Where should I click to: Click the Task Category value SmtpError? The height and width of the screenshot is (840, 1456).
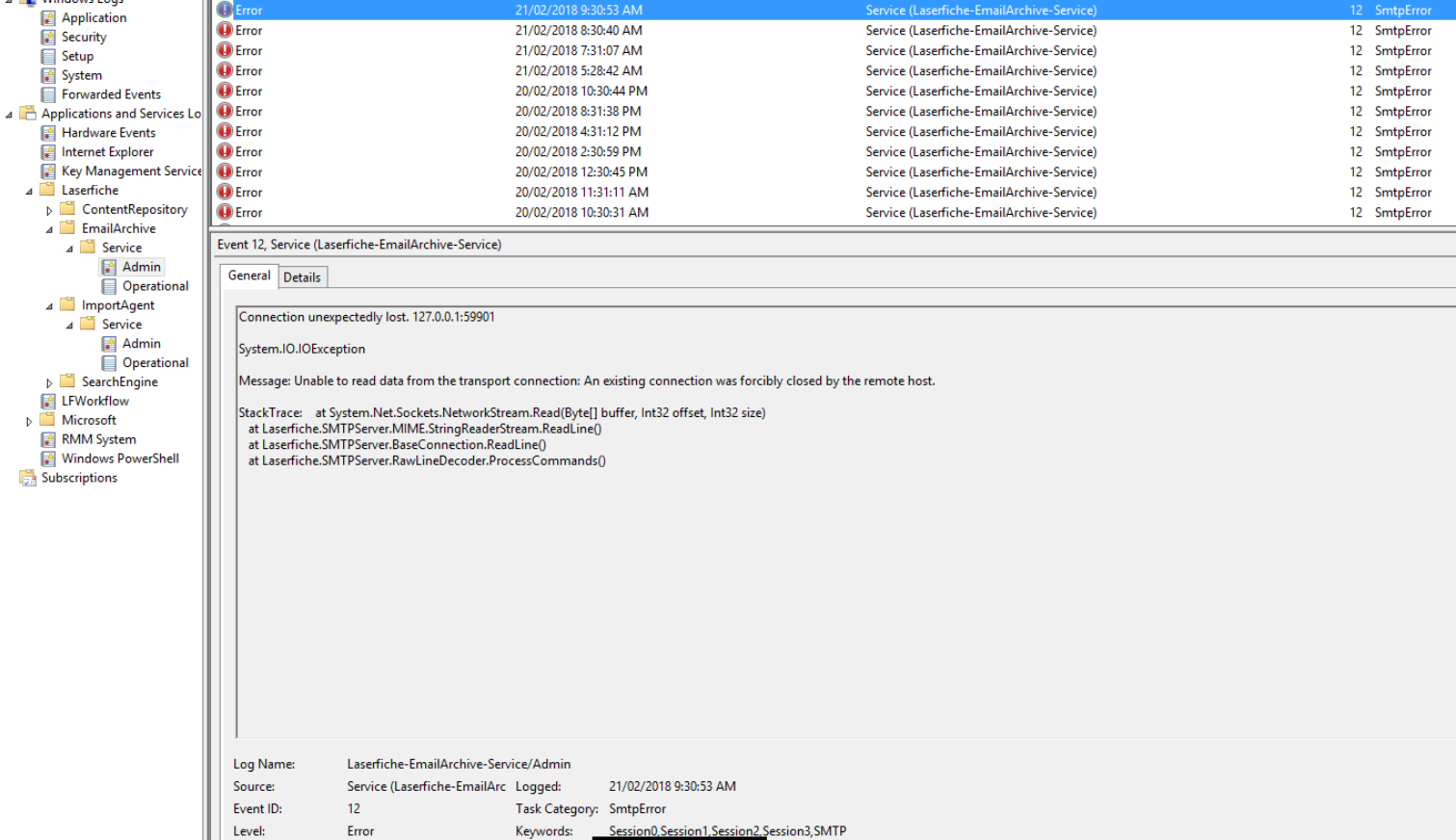[637, 809]
